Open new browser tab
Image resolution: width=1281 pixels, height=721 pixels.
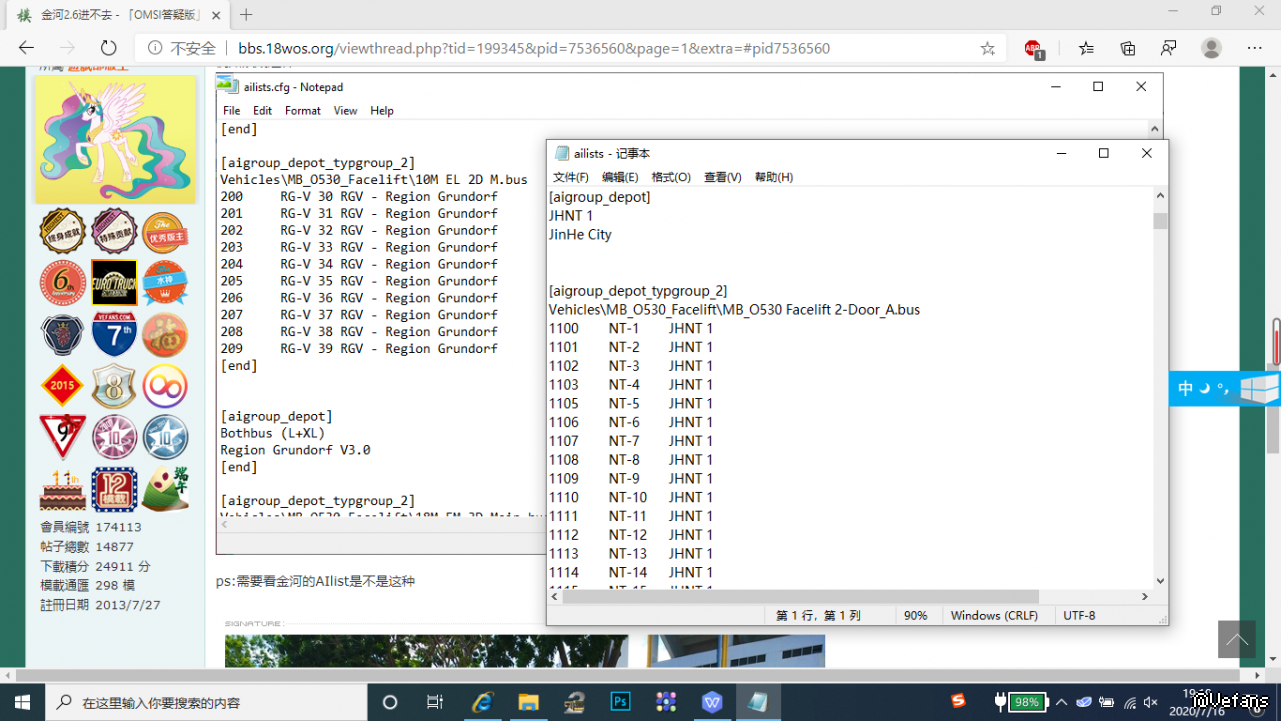(246, 15)
